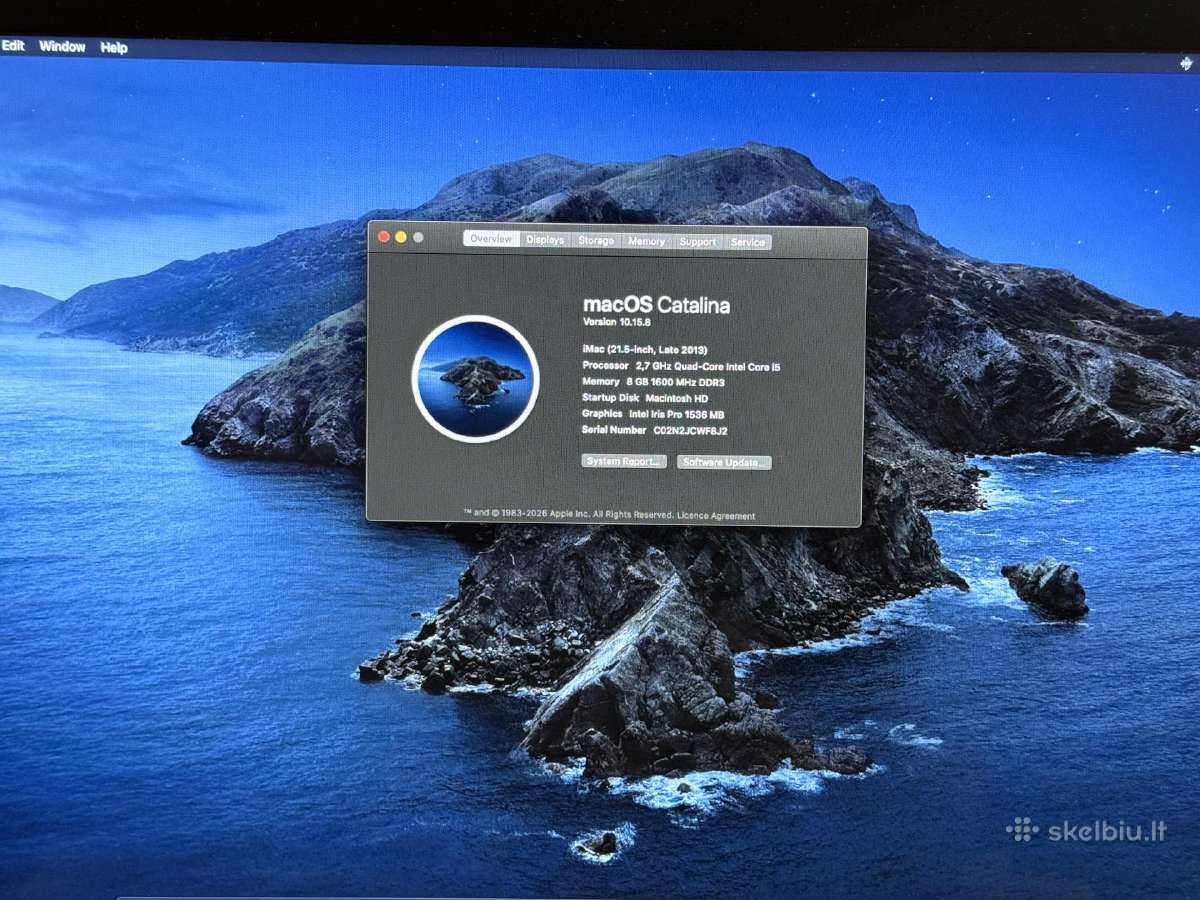The width and height of the screenshot is (1200, 900).
Task: Open the Service tab
Action: tap(747, 242)
